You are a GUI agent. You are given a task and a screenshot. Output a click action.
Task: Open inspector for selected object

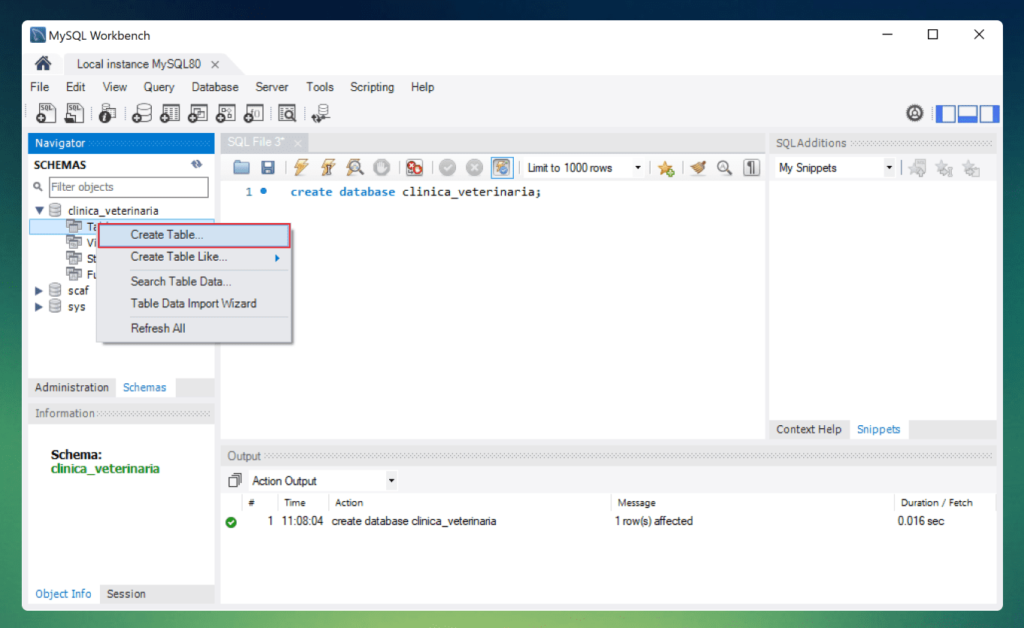pos(107,114)
